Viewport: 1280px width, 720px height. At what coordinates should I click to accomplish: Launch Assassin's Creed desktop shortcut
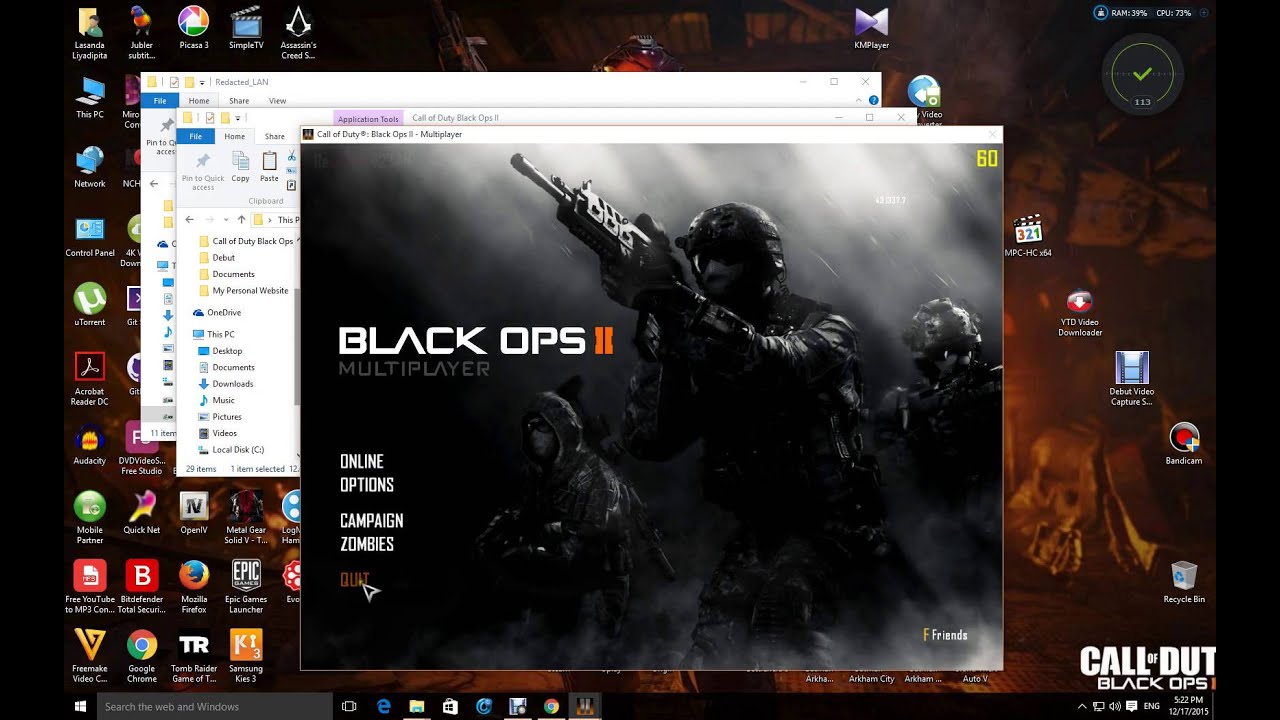click(298, 32)
